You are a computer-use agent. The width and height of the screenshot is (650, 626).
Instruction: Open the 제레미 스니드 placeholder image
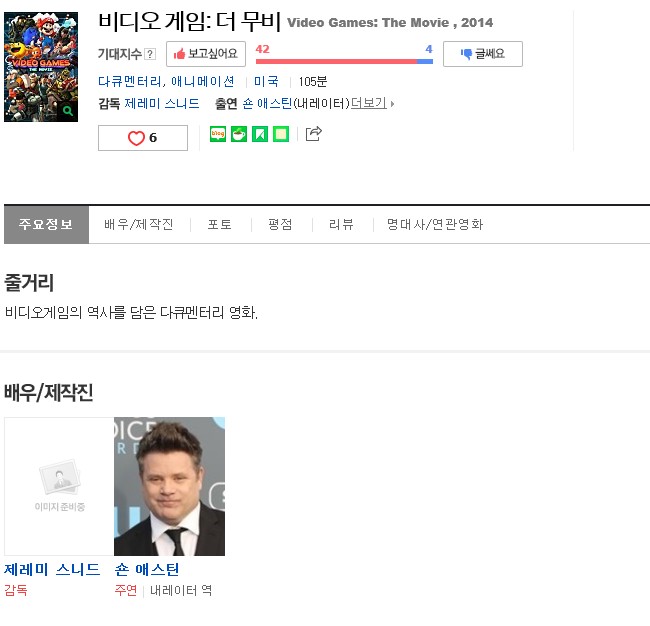[x=59, y=486]
